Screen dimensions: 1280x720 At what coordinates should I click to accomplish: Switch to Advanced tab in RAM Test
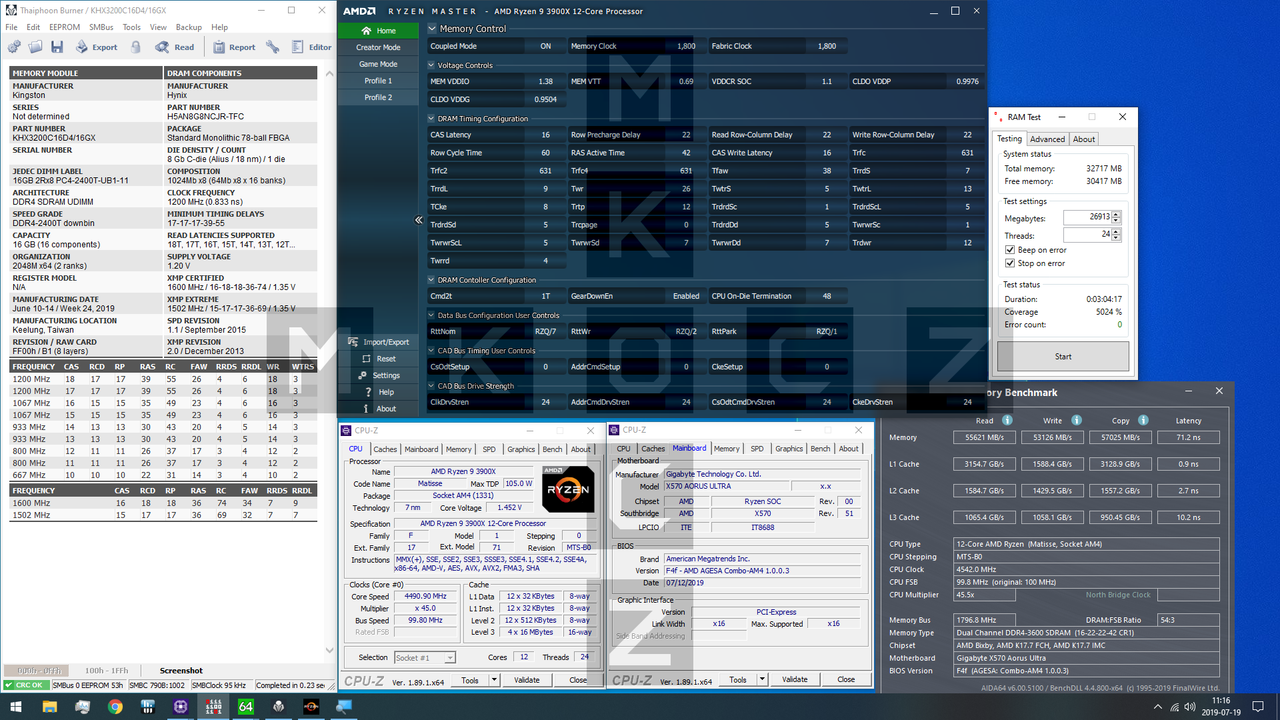pos(1047,139)
